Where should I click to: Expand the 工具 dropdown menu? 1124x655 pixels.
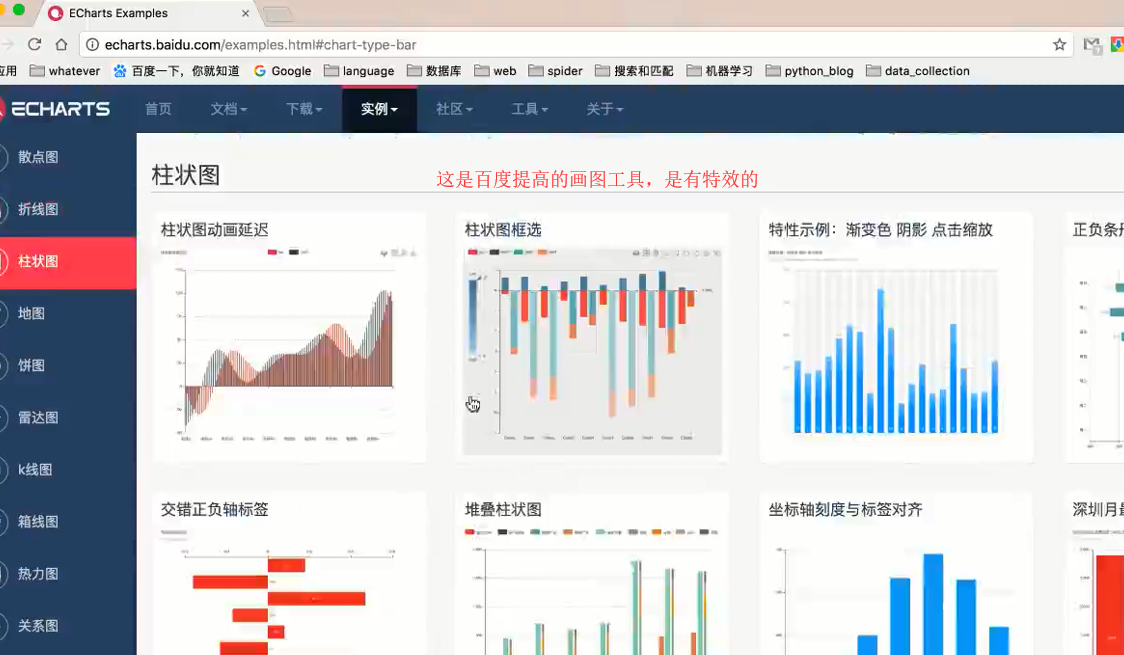pyautogui.click(x=530, y=109)
